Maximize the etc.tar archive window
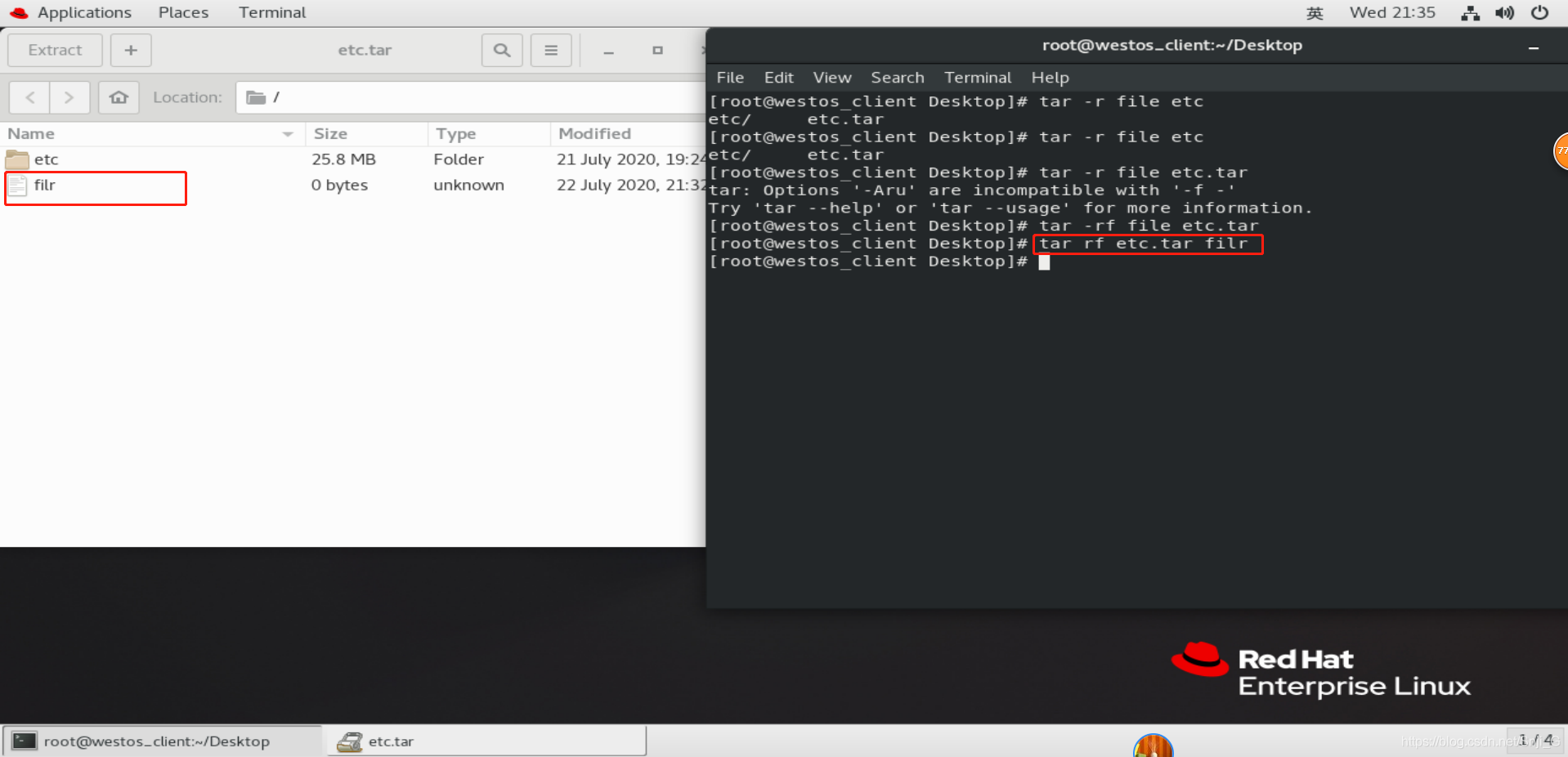The height and width of the screenshot is (757, 1568). 657,51
